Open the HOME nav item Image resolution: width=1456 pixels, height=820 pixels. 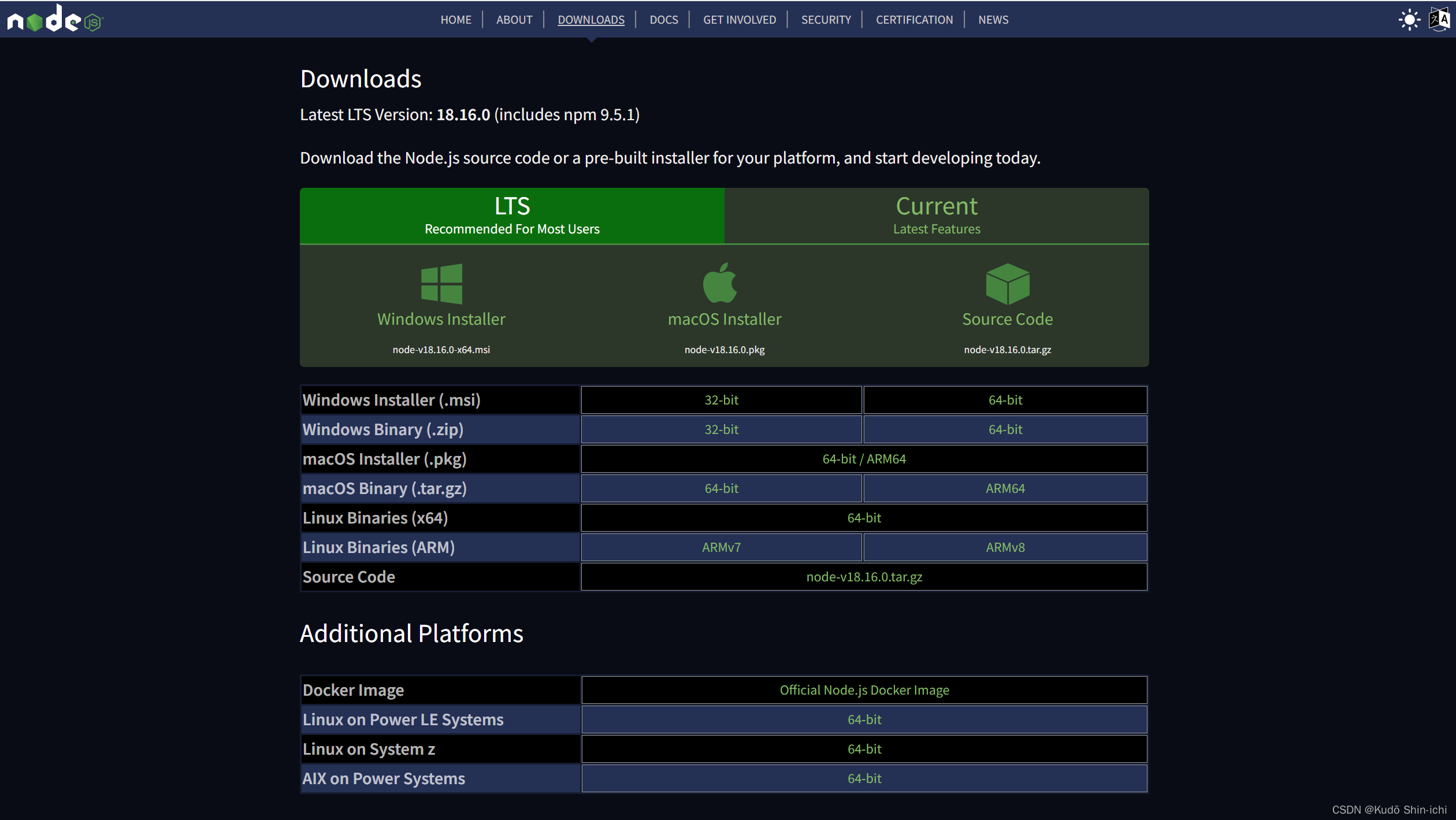[456, 20]
